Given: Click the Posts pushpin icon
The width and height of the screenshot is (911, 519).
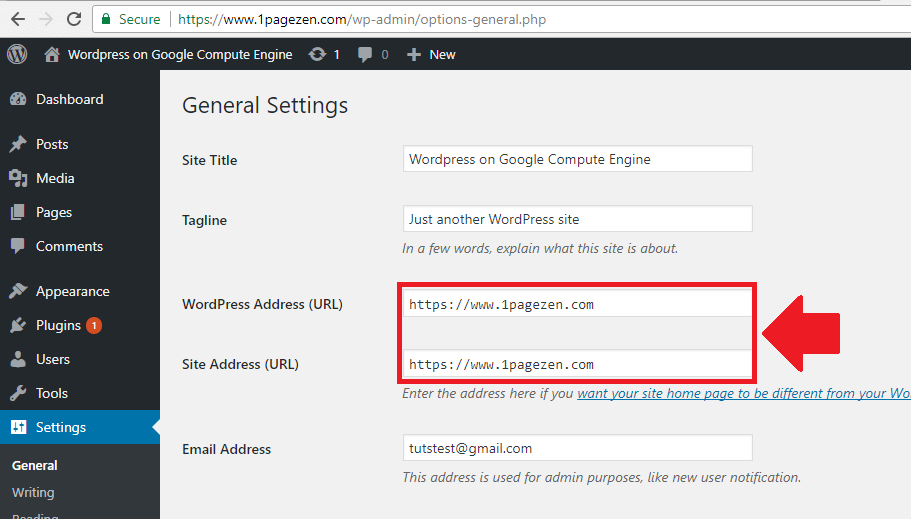Looking at the screenshot, I should (18, 144).
